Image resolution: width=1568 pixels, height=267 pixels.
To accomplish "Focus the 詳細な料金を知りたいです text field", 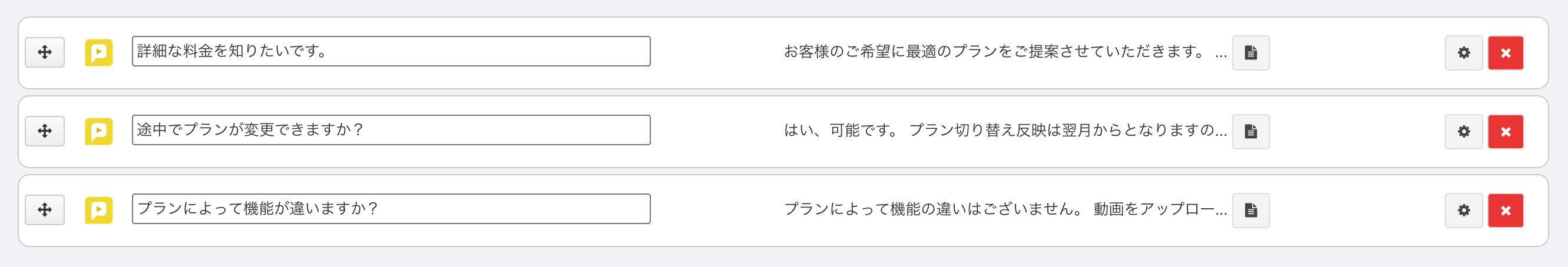I will [391, 51].
